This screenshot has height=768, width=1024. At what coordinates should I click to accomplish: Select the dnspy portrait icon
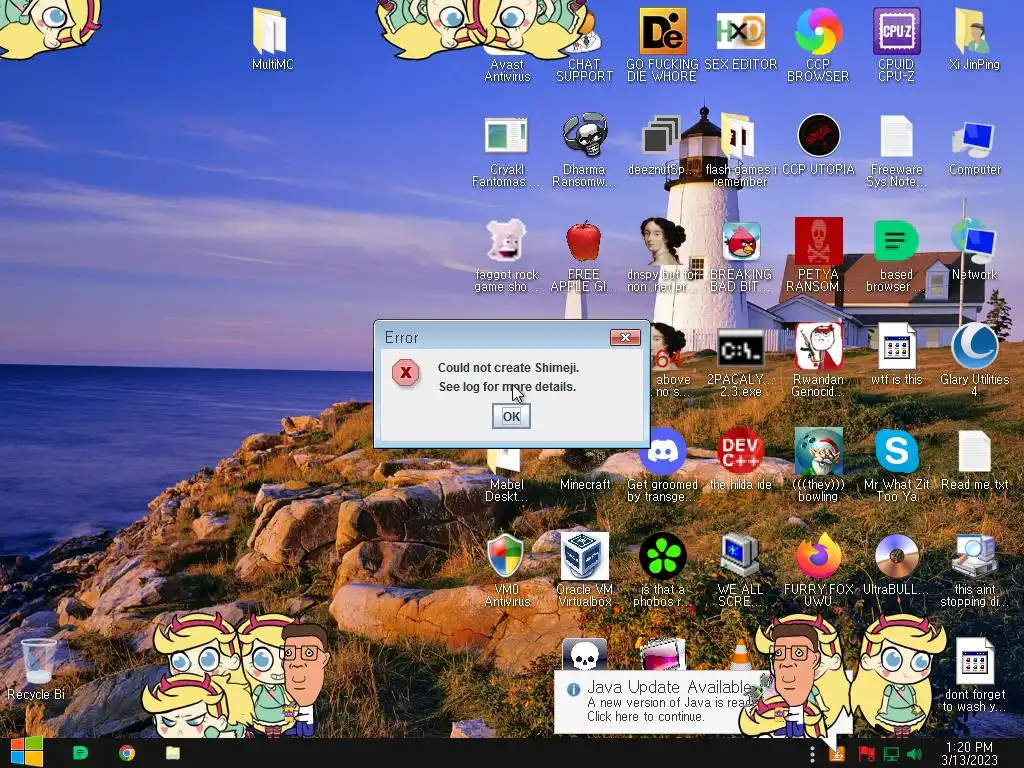coord(662,241)
